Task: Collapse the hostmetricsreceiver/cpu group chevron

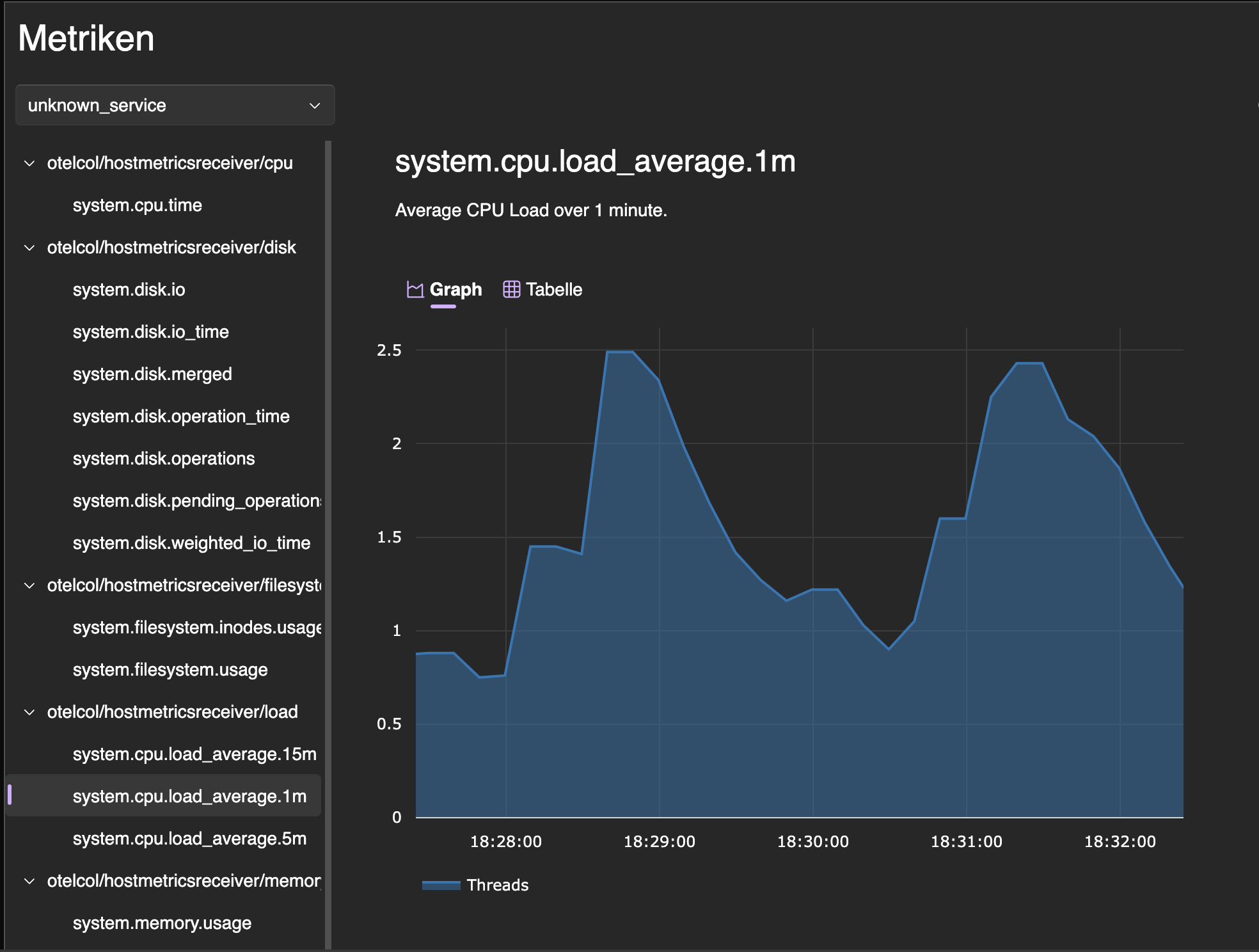Action: [29, 163]
